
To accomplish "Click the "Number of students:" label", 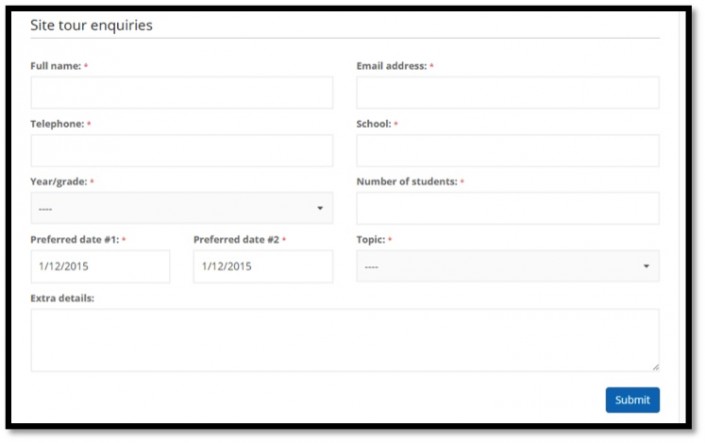I will tap(406, 182).
